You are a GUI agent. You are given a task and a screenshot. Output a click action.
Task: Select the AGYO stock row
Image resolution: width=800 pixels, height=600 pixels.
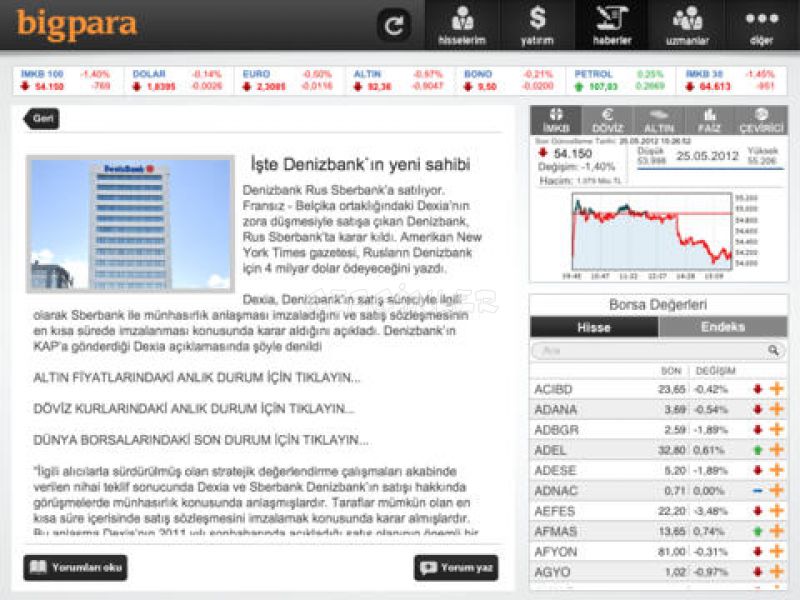pyautogui.click(x=659, y=572)
